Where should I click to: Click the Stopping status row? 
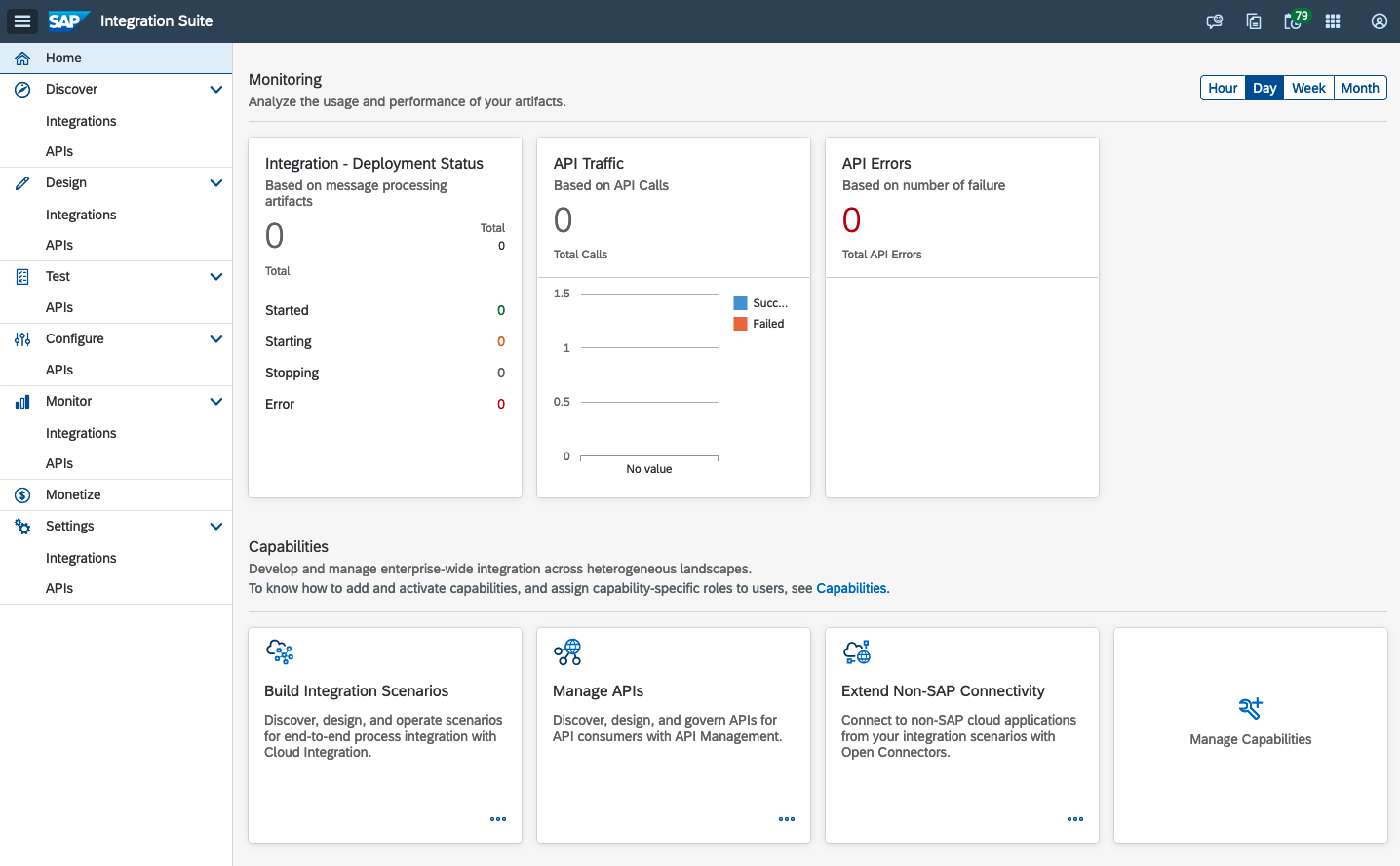(385, 373)
